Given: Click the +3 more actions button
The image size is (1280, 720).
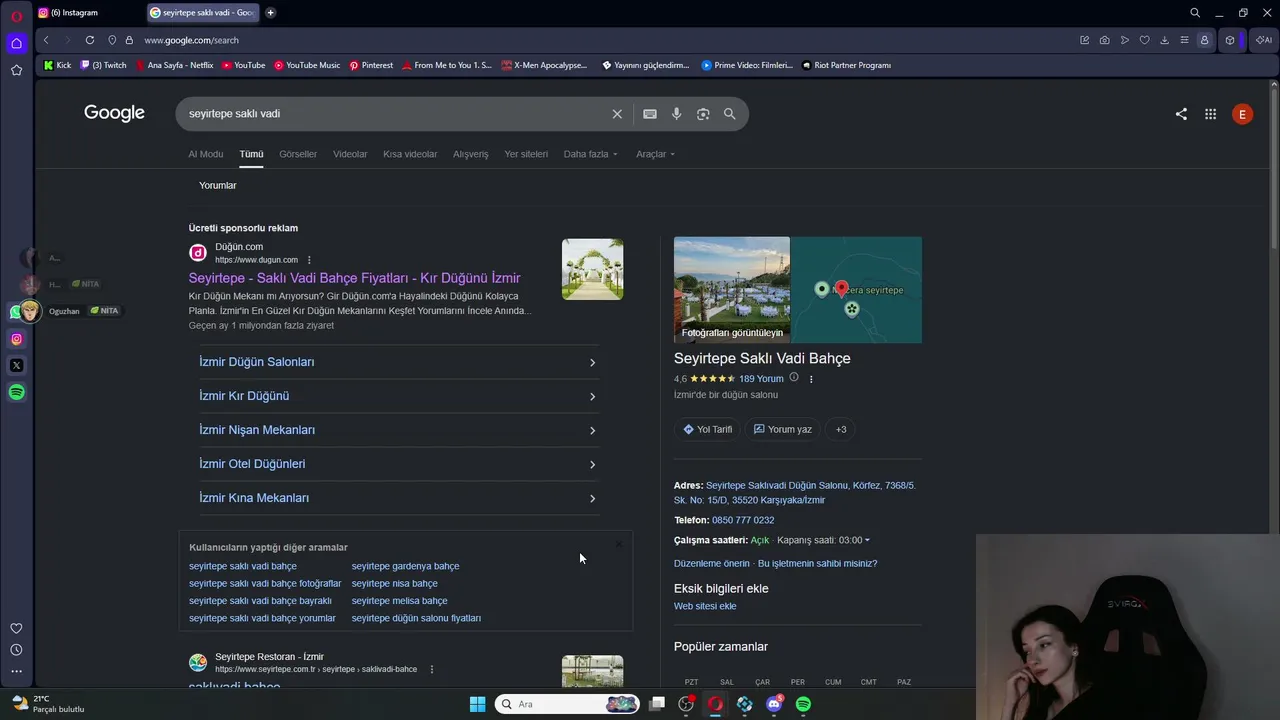Looking at the screenshot, I should click(x=841, y=429).
